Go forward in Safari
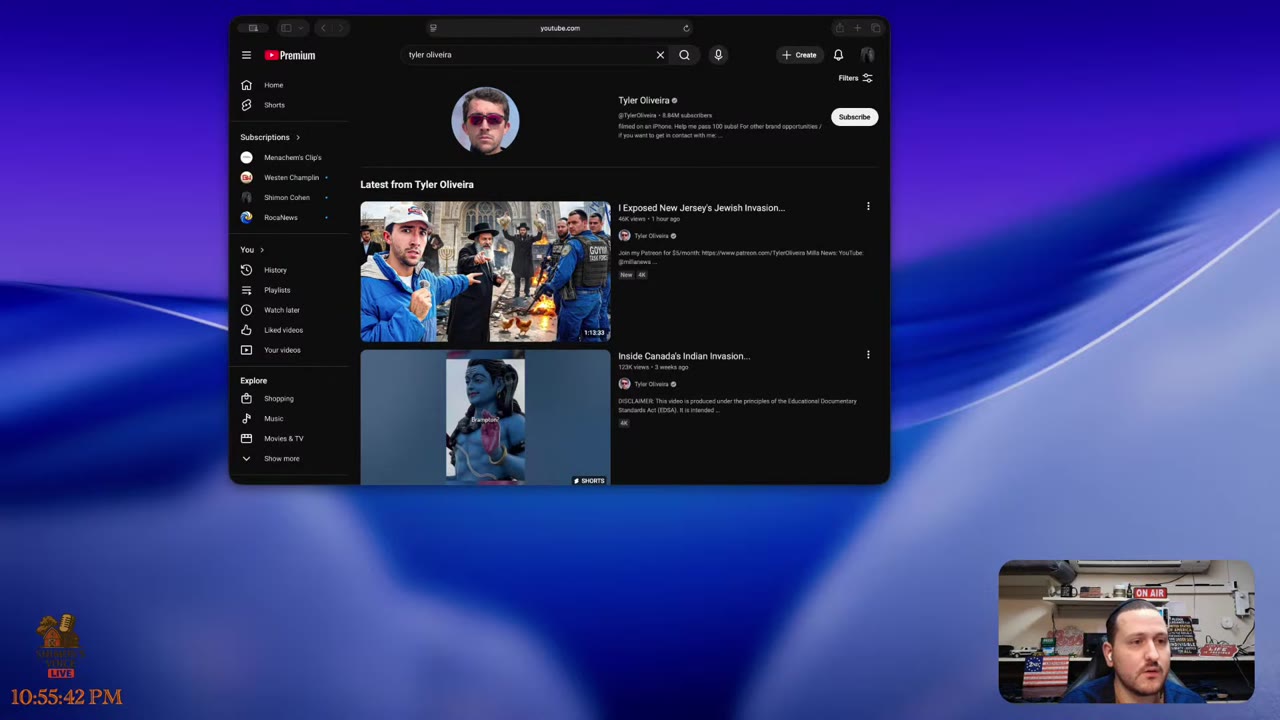1280x720 pixels. 340,28
